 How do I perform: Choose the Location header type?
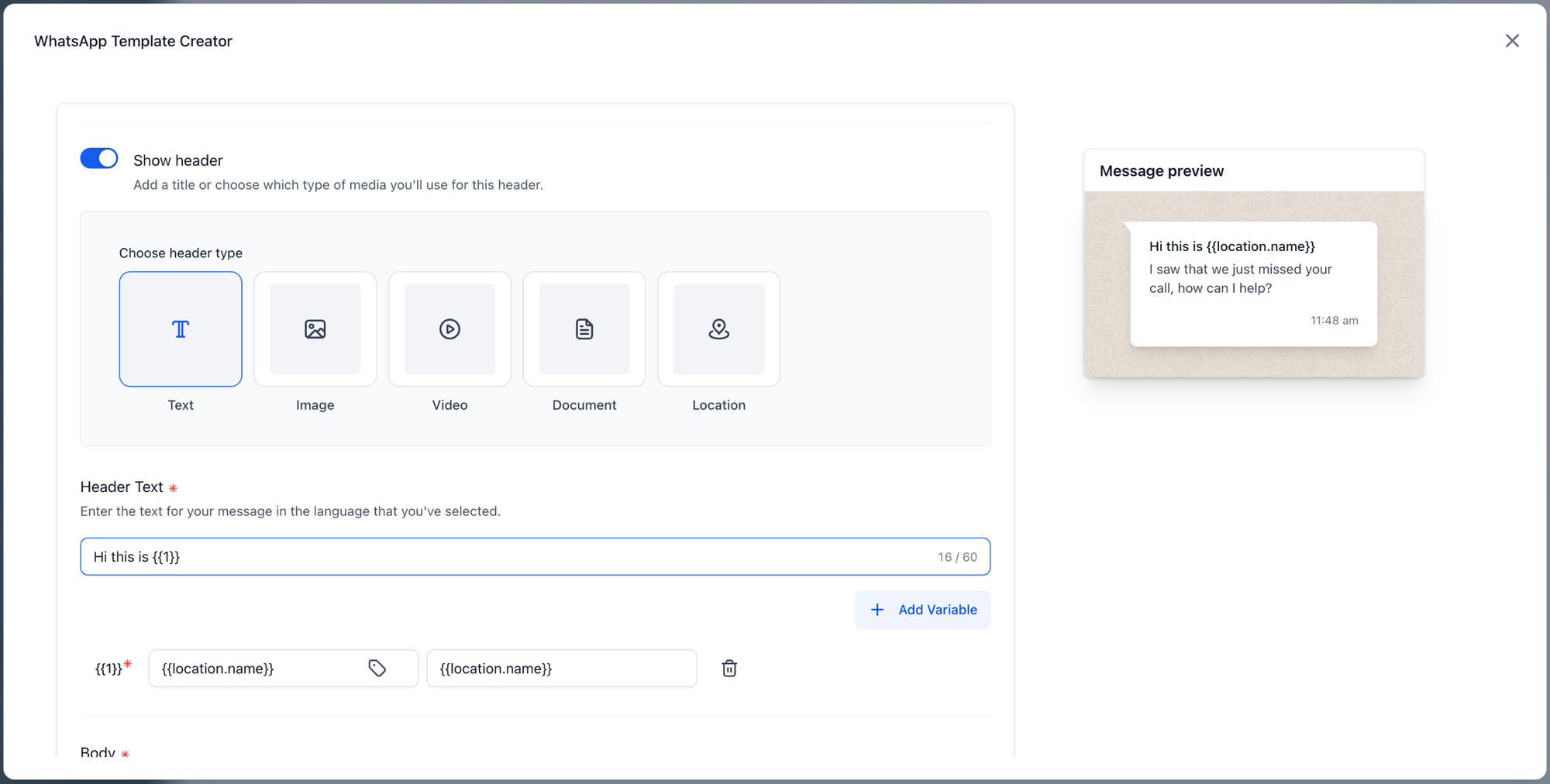tap(719, 328)
